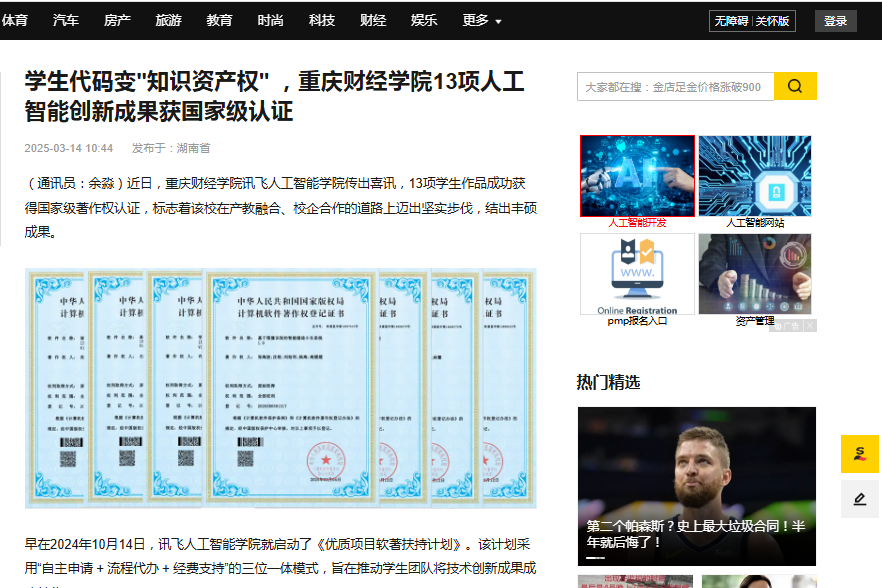Open the 资产管理 ad image
The image size is (882, 588).
[754, 274]
